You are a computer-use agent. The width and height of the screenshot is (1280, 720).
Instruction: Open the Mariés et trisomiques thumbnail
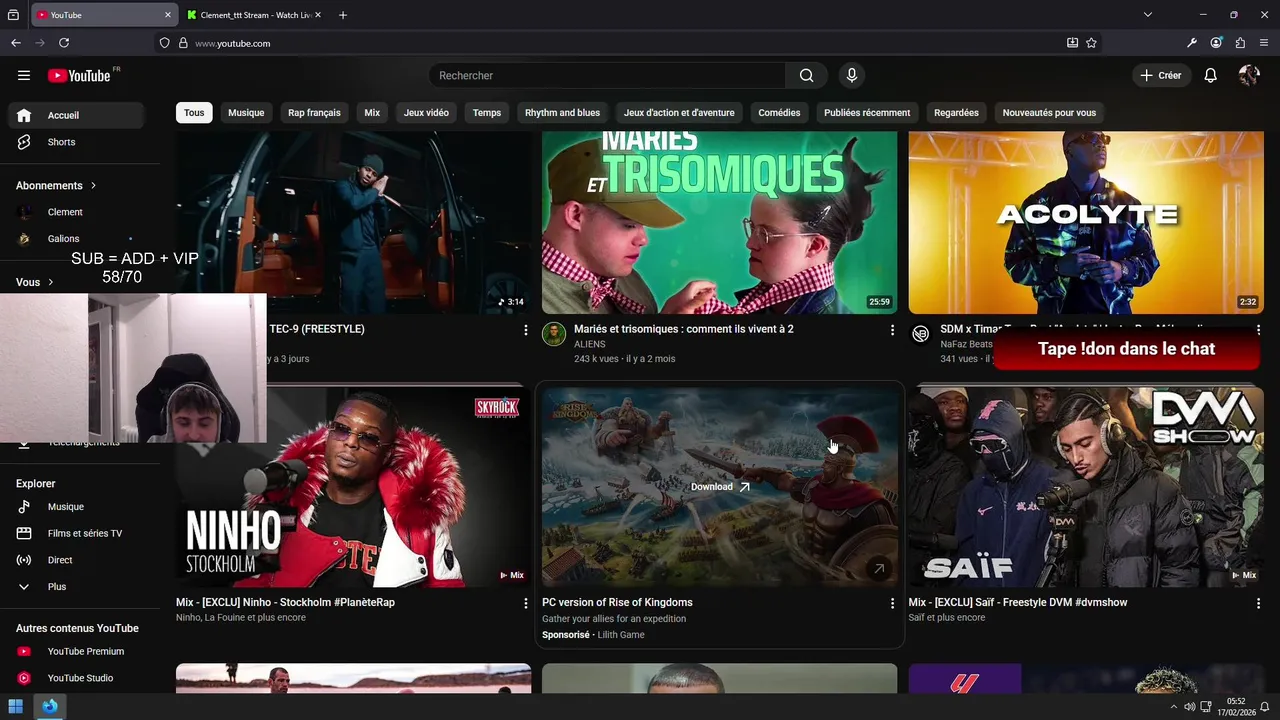719,222
